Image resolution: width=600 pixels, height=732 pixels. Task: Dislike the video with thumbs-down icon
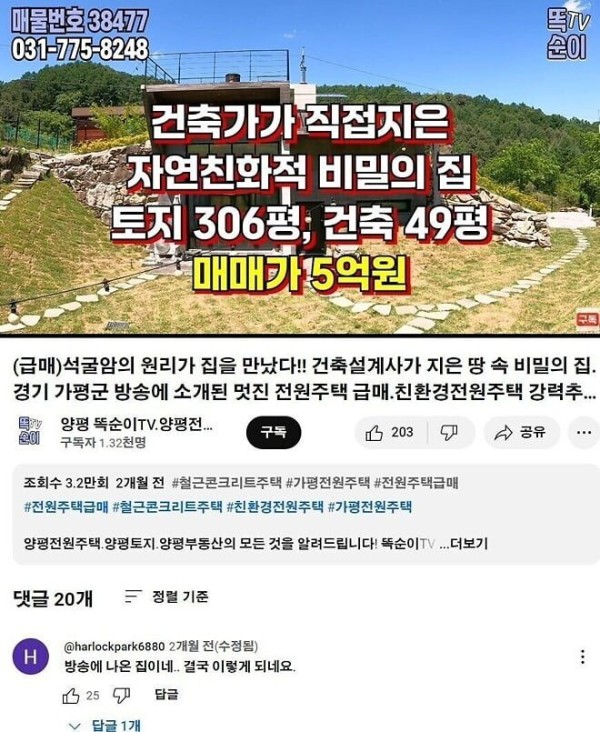[450, 432]
